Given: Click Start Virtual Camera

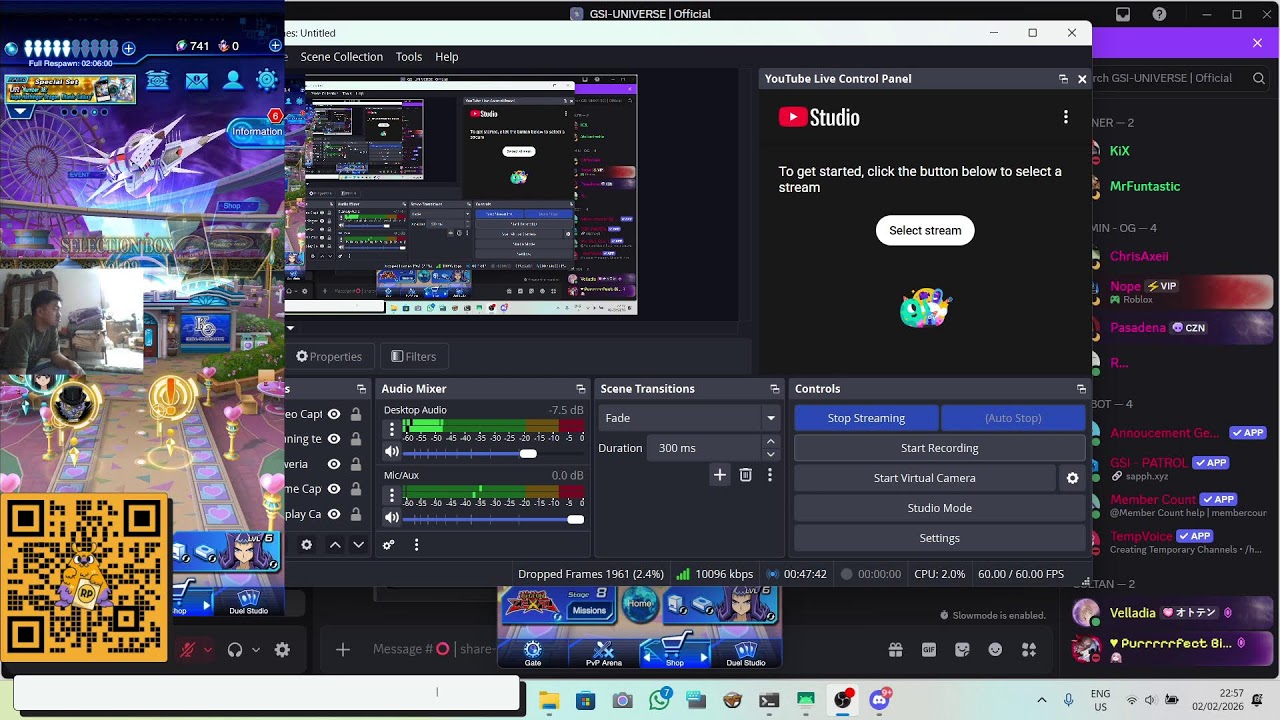Looking at the screenshot, I should (924, 478).
